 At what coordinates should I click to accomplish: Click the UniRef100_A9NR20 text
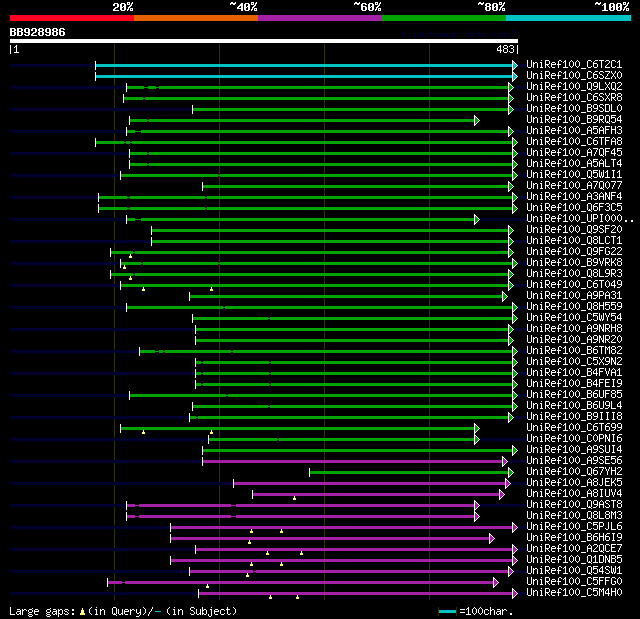pos(574,340)
